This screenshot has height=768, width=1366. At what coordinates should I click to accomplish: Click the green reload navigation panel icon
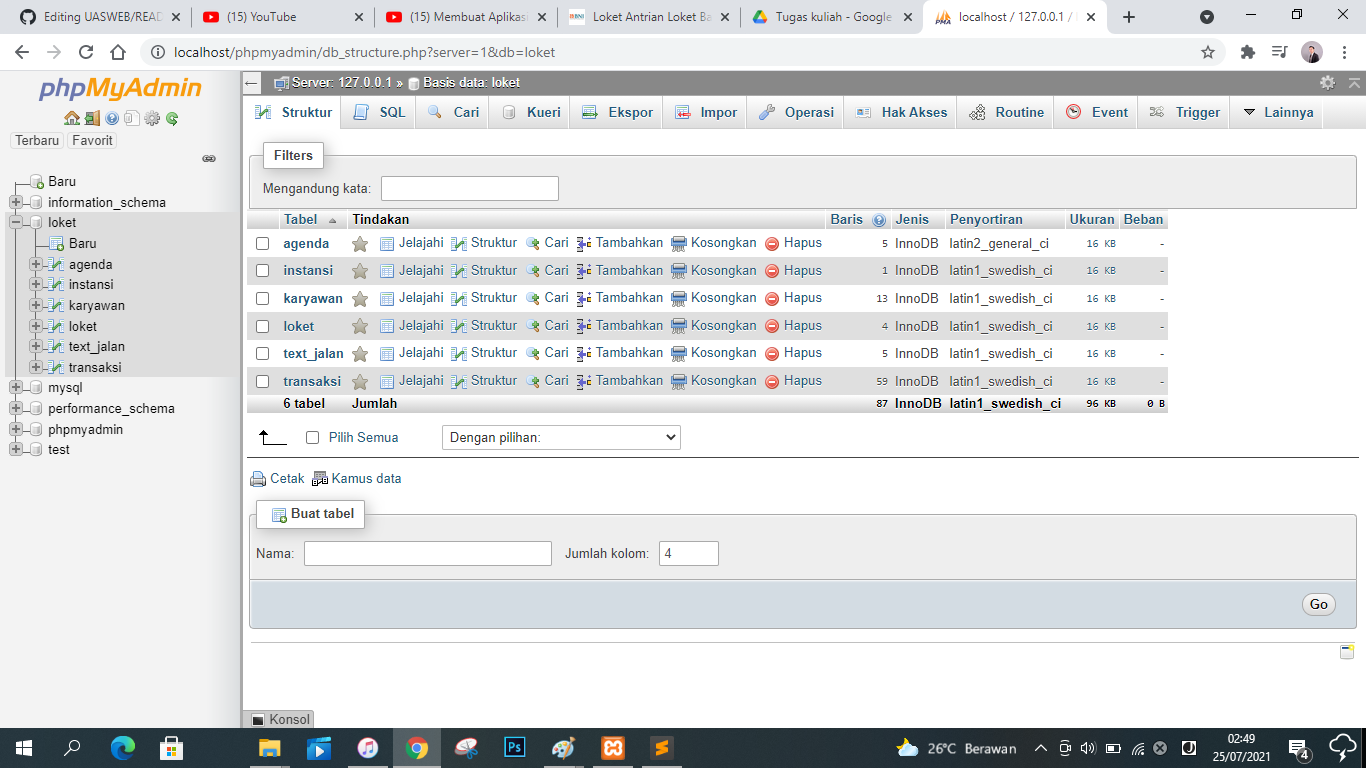170,117
